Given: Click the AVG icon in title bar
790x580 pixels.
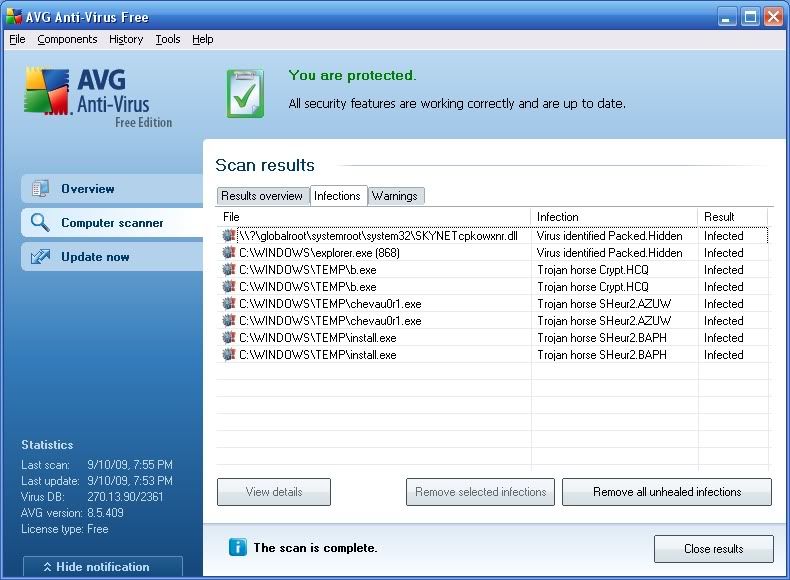Looking at the screenshot, I should [14, 17].
